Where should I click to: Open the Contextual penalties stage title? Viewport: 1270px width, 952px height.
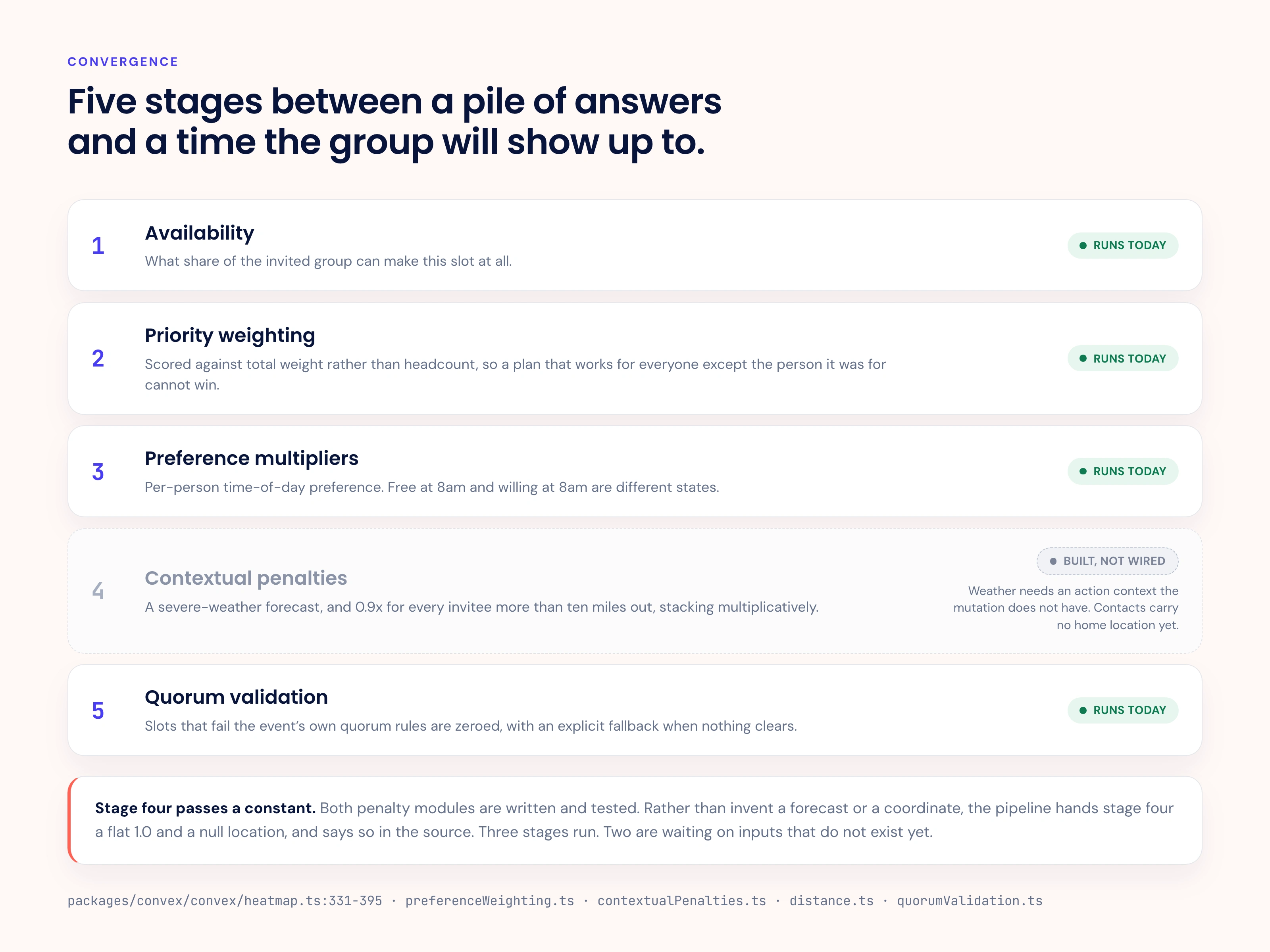pyautogui.click(x=246, y=578)
